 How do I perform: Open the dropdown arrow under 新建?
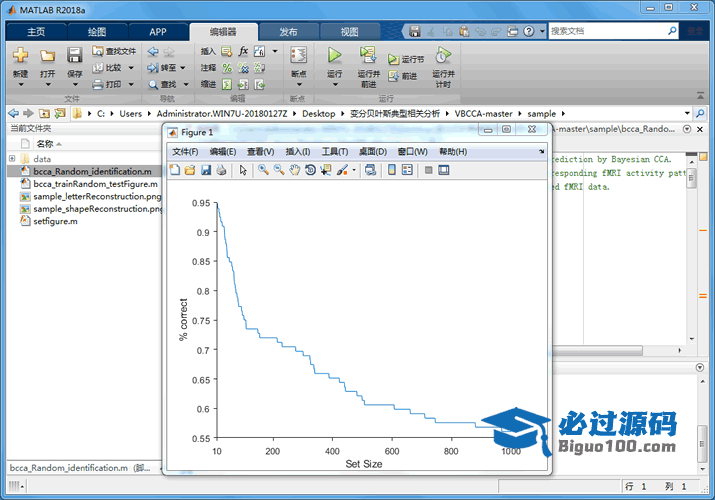coord(21,85)
